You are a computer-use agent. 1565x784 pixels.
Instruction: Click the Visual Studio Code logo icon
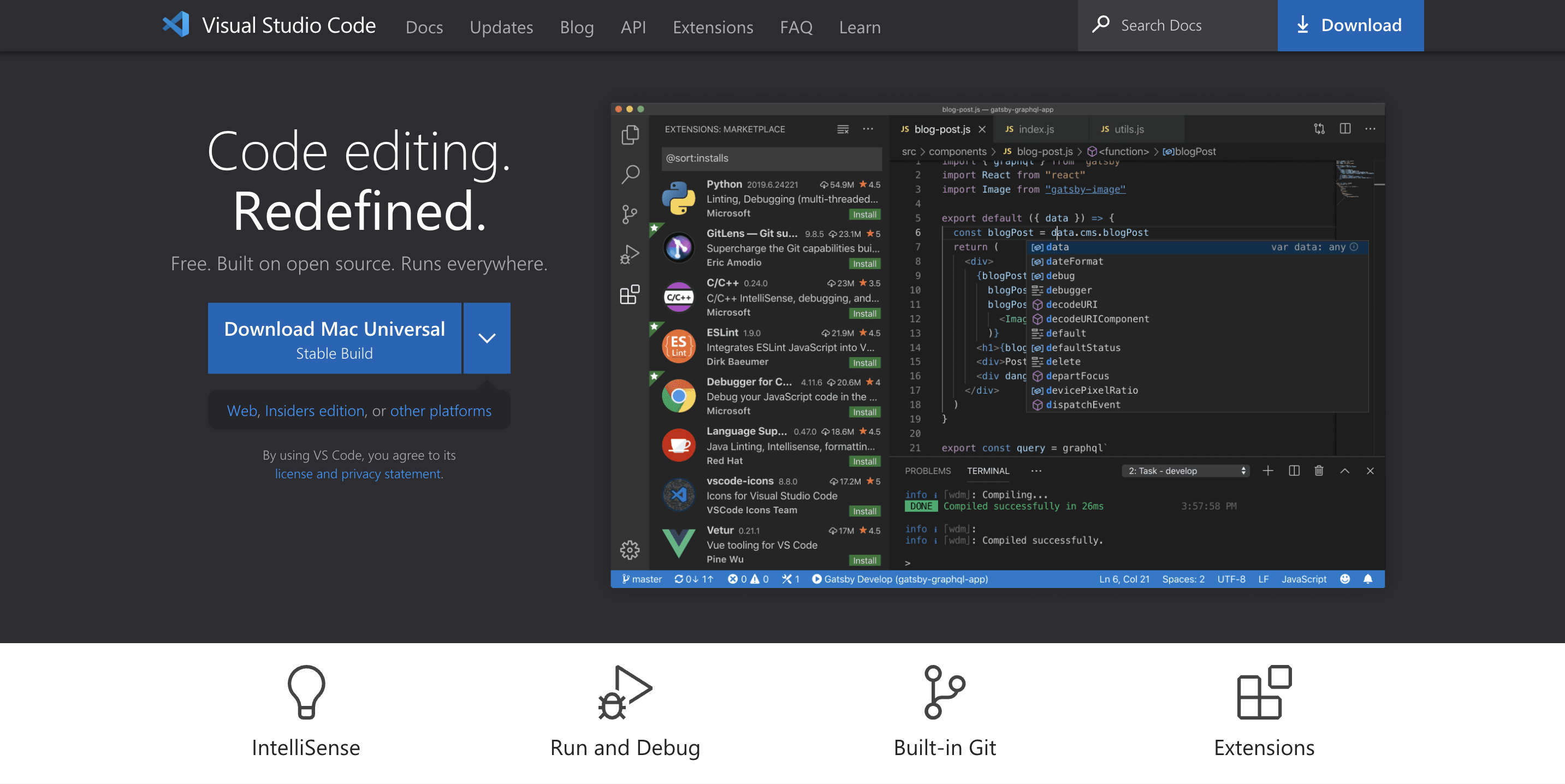click(176, 25)
